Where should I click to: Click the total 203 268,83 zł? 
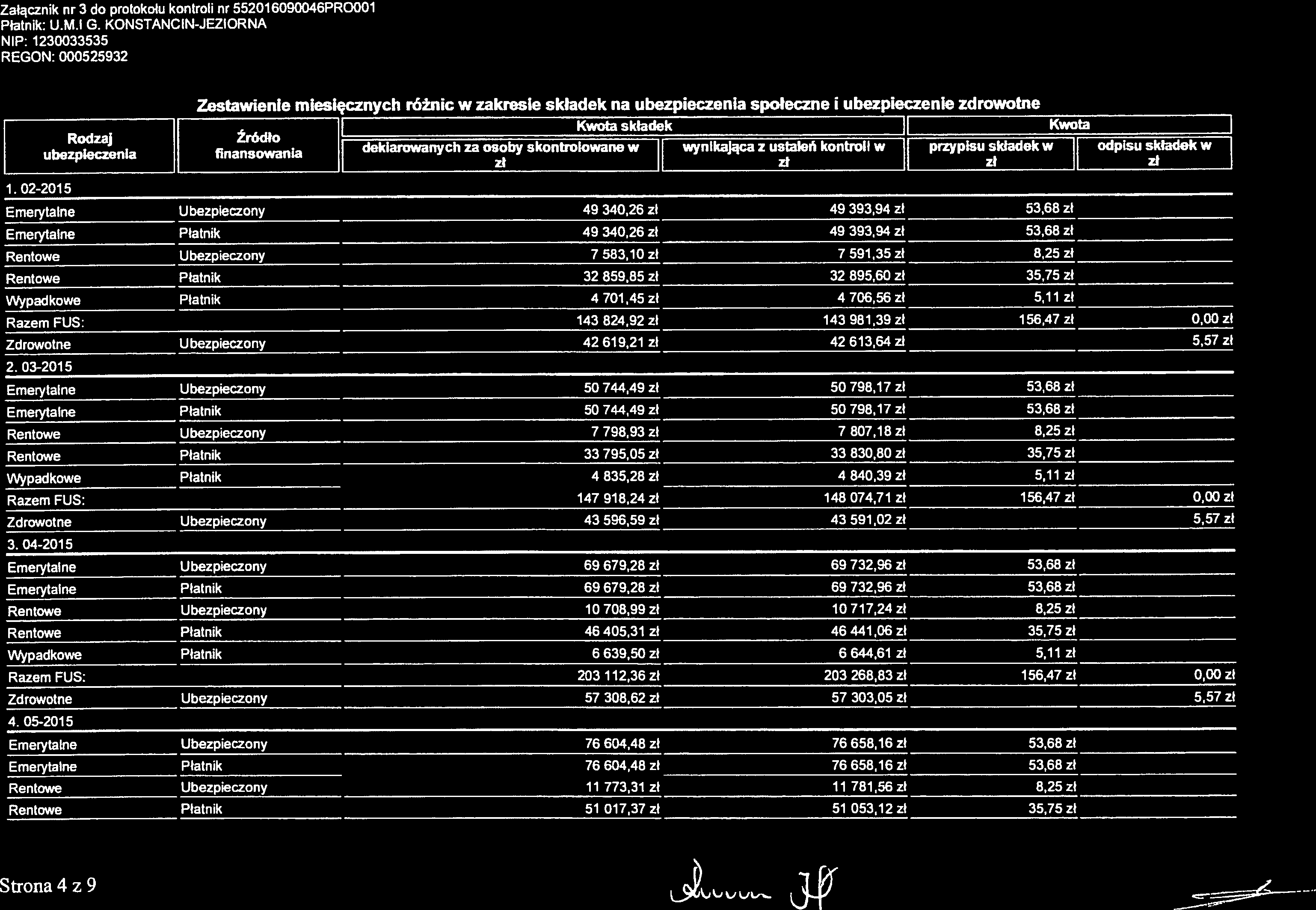point(865,676)
